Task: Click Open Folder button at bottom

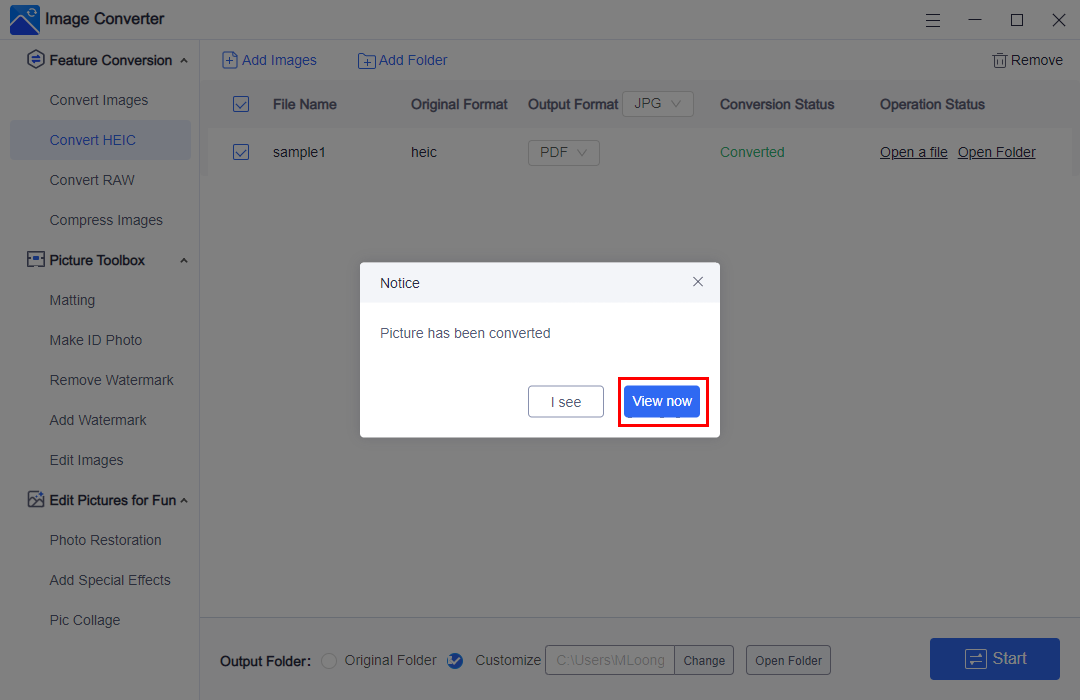Action: [788, 660]
